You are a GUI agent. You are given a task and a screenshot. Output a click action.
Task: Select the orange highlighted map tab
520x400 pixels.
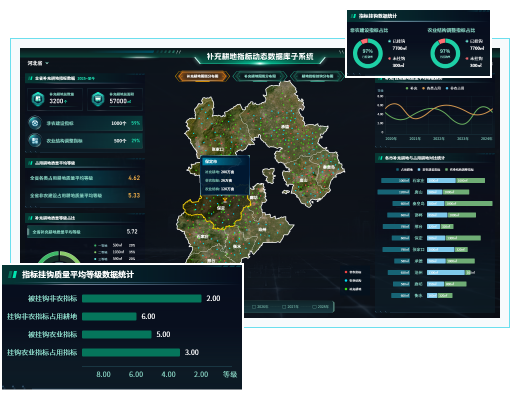[202, 76]
